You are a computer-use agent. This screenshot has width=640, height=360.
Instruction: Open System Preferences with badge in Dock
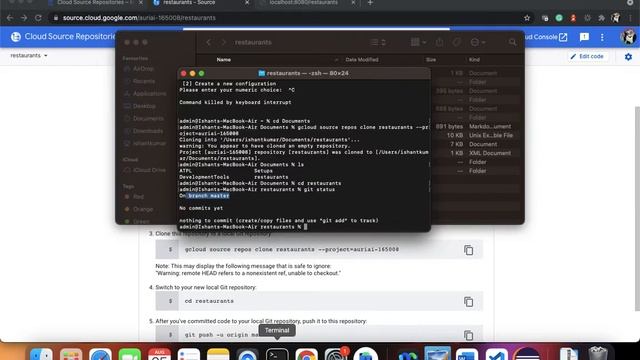tap(336, 354)
